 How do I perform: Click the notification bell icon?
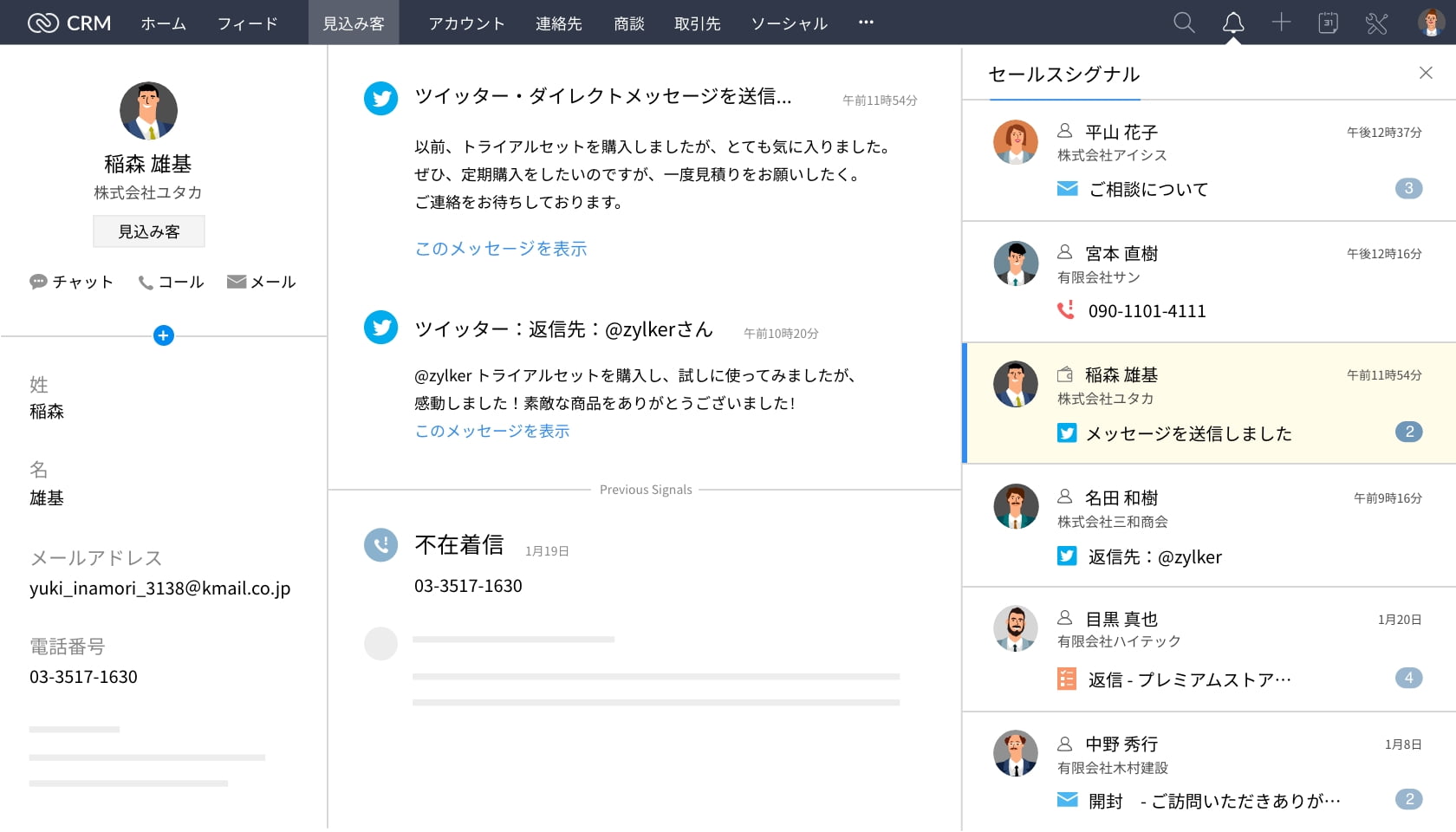1232,23
